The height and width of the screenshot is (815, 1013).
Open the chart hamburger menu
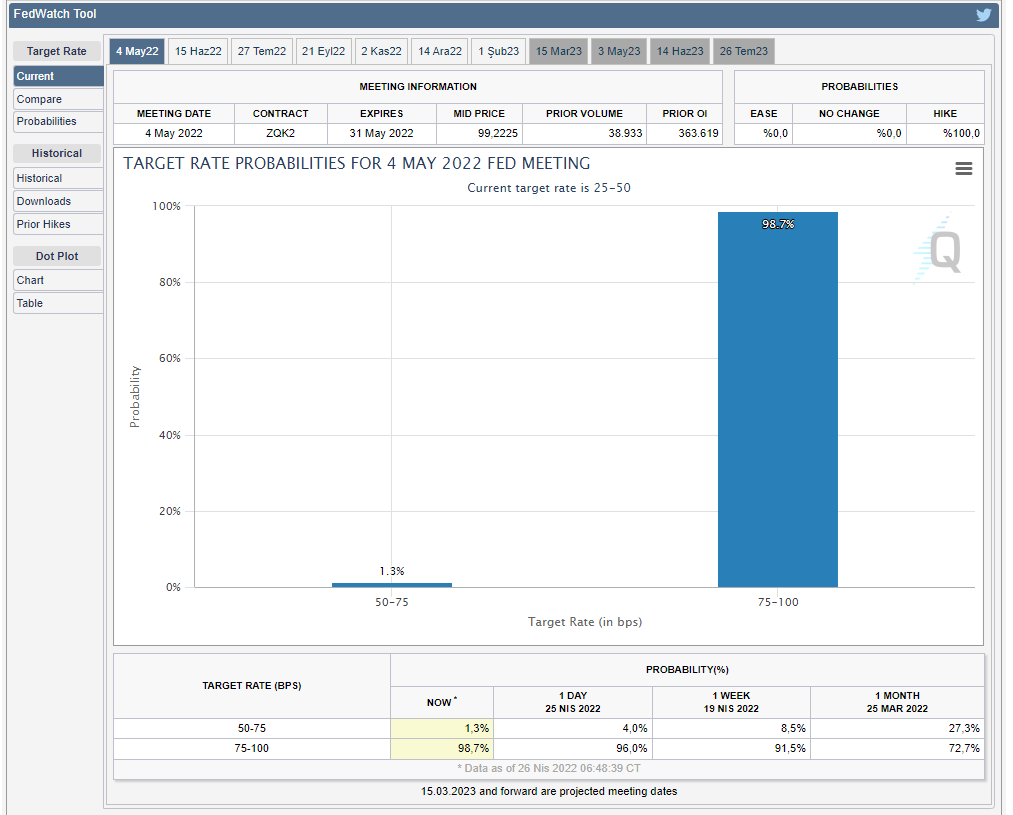(964, 169)
